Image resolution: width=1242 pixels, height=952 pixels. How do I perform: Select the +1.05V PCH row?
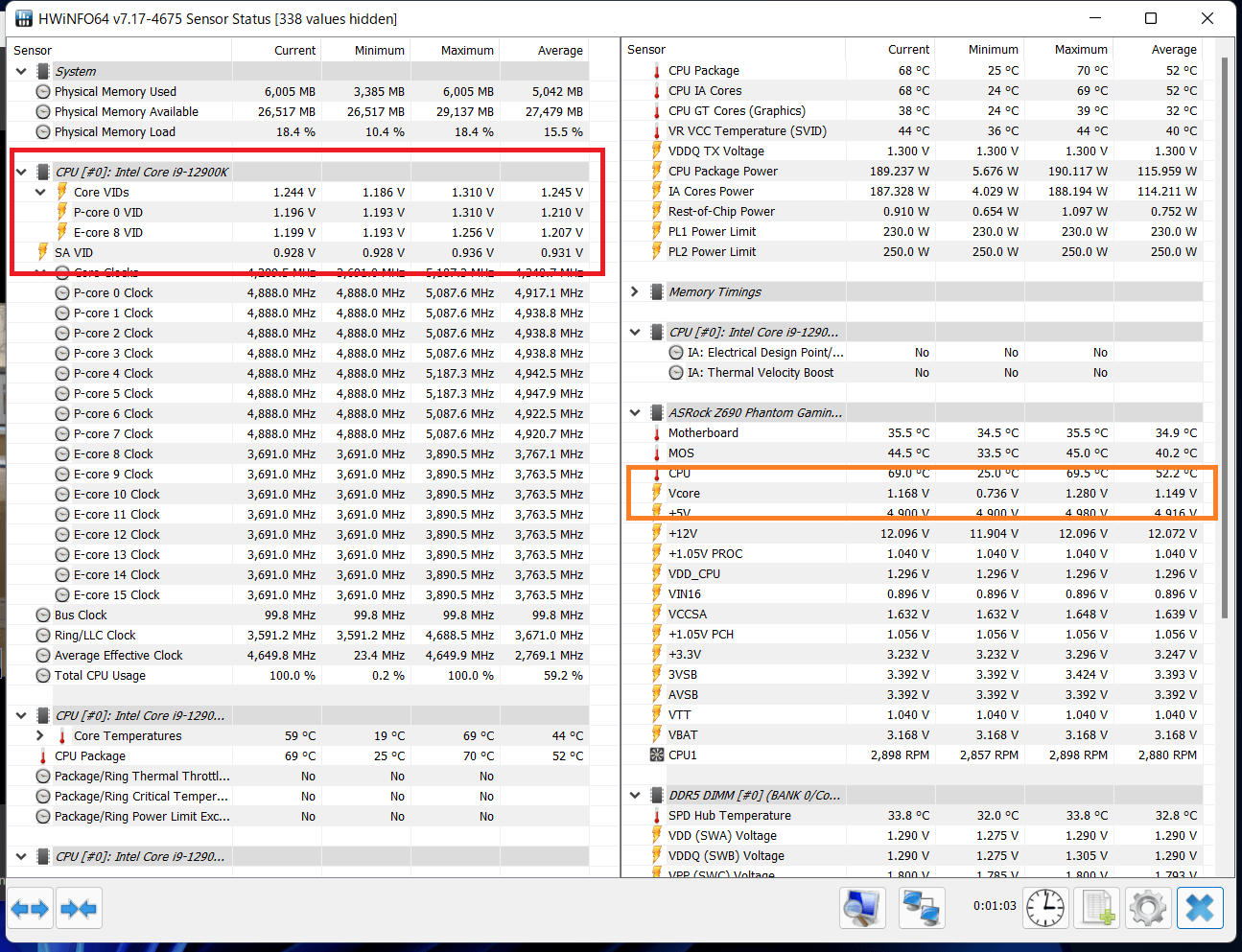[912, 635]
